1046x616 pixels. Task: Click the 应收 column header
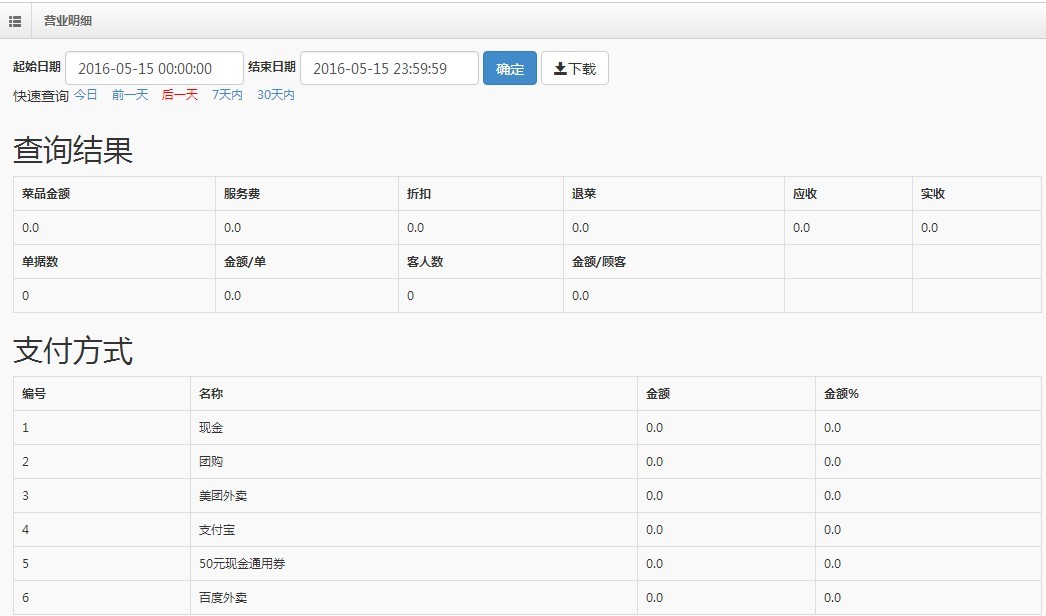805,194
